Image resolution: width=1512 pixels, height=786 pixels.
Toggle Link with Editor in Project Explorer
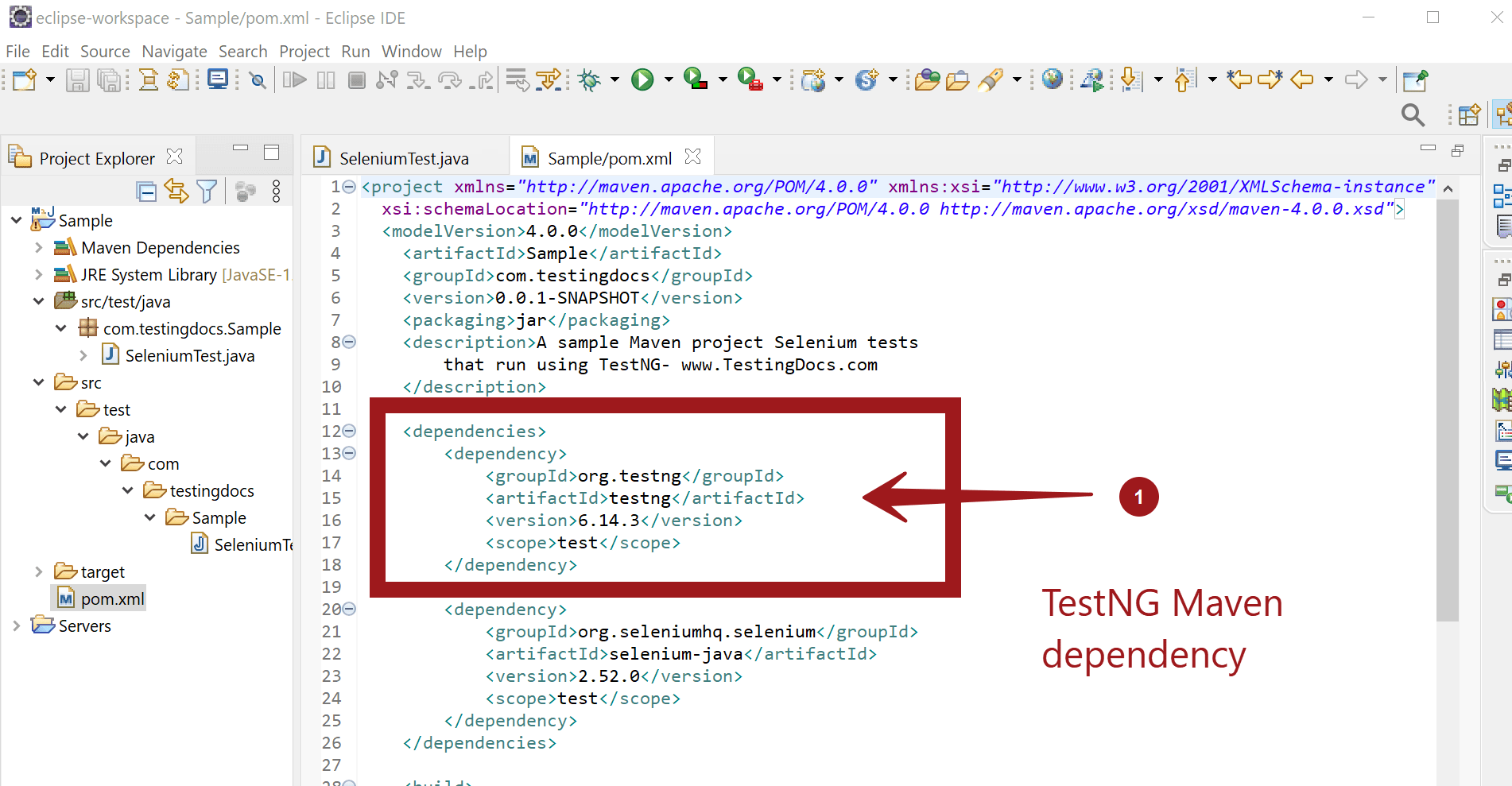176,191
